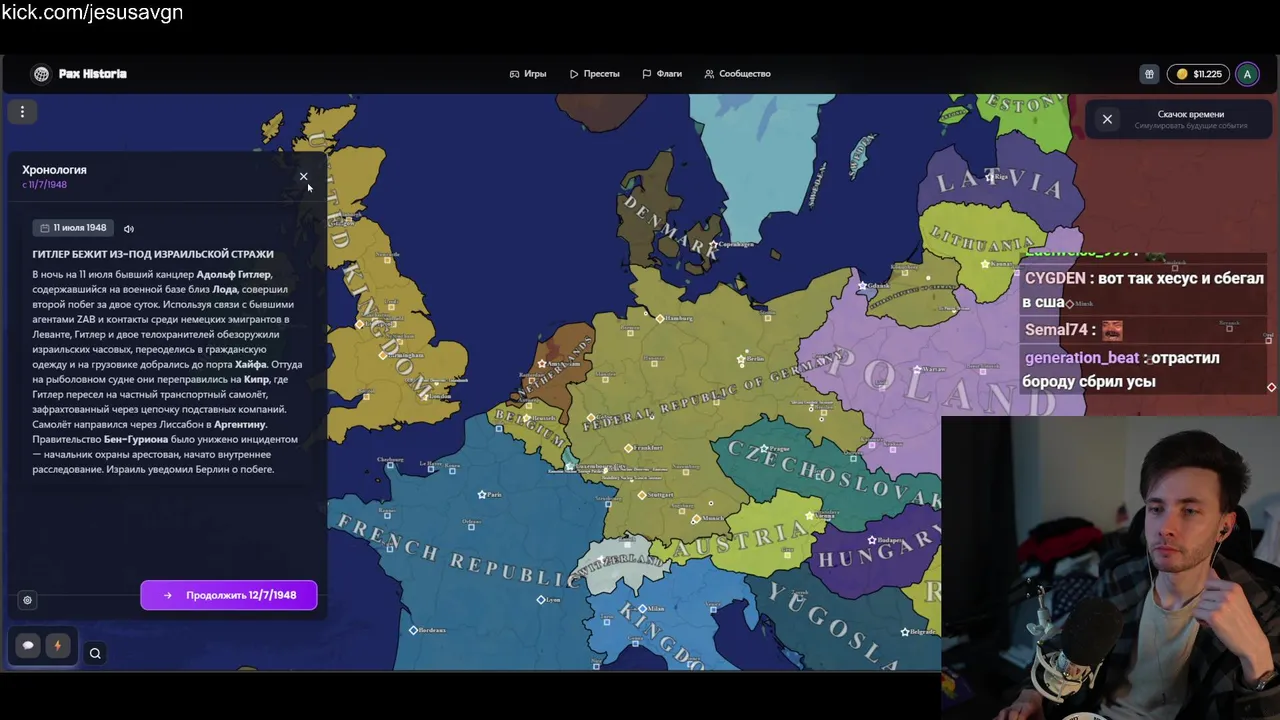
Task: Open the user avatar 'A' profile
Action: coord(1246,74)
